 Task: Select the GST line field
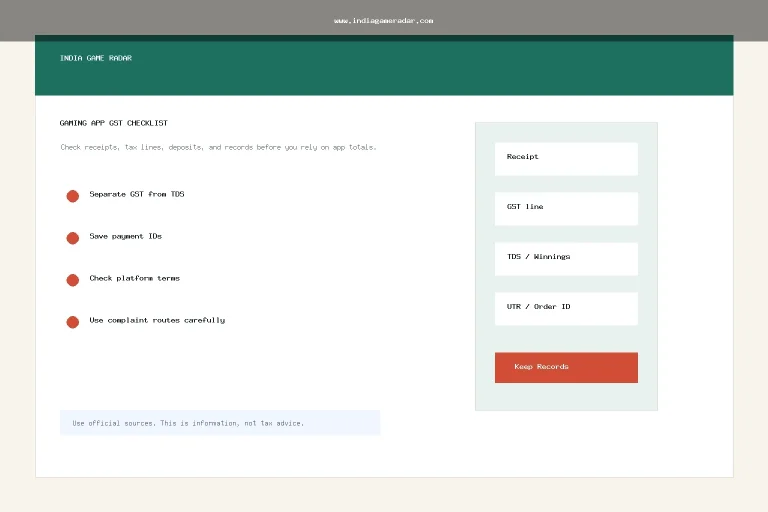pyautogui.click(x=566, y=209)
